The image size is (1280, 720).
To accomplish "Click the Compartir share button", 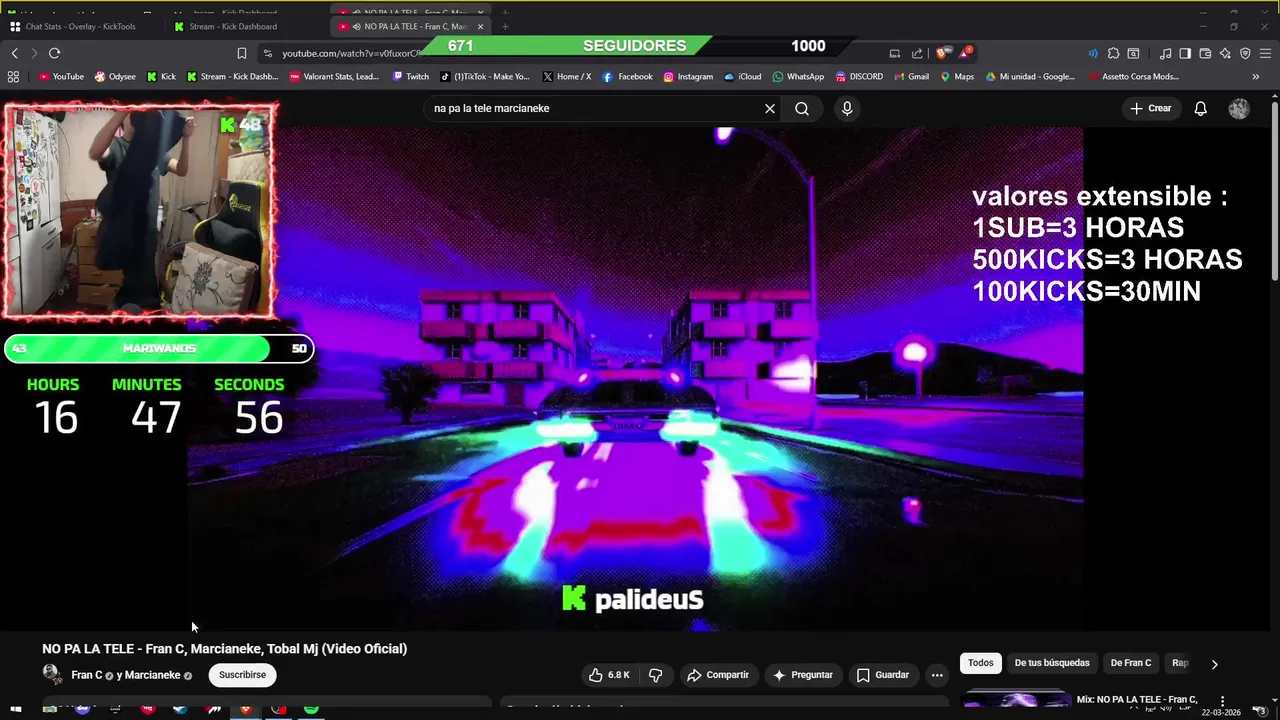I will point(718,675).
